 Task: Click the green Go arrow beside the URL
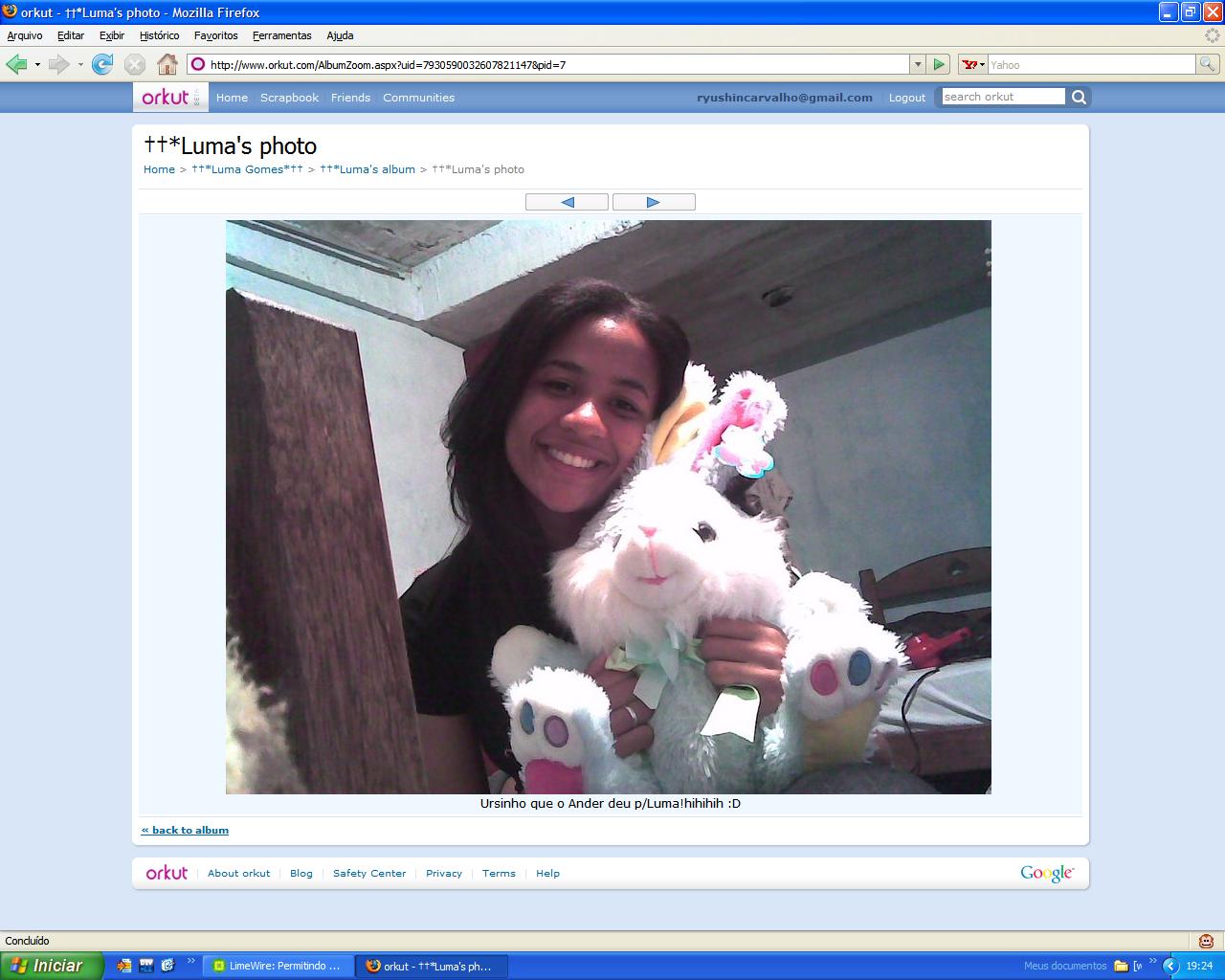coord(939,64)
